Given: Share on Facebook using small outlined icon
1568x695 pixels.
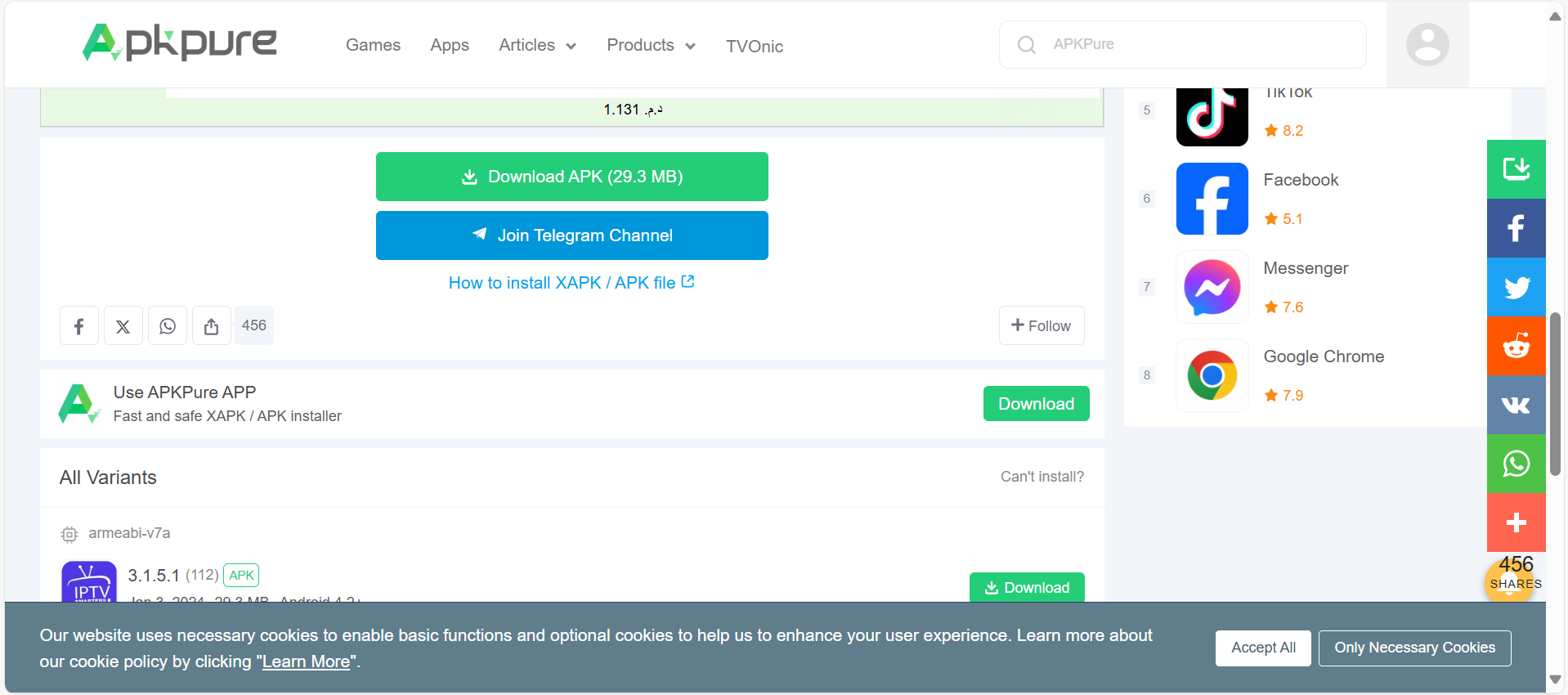Looking at the screenshot, I should (79, 326).
